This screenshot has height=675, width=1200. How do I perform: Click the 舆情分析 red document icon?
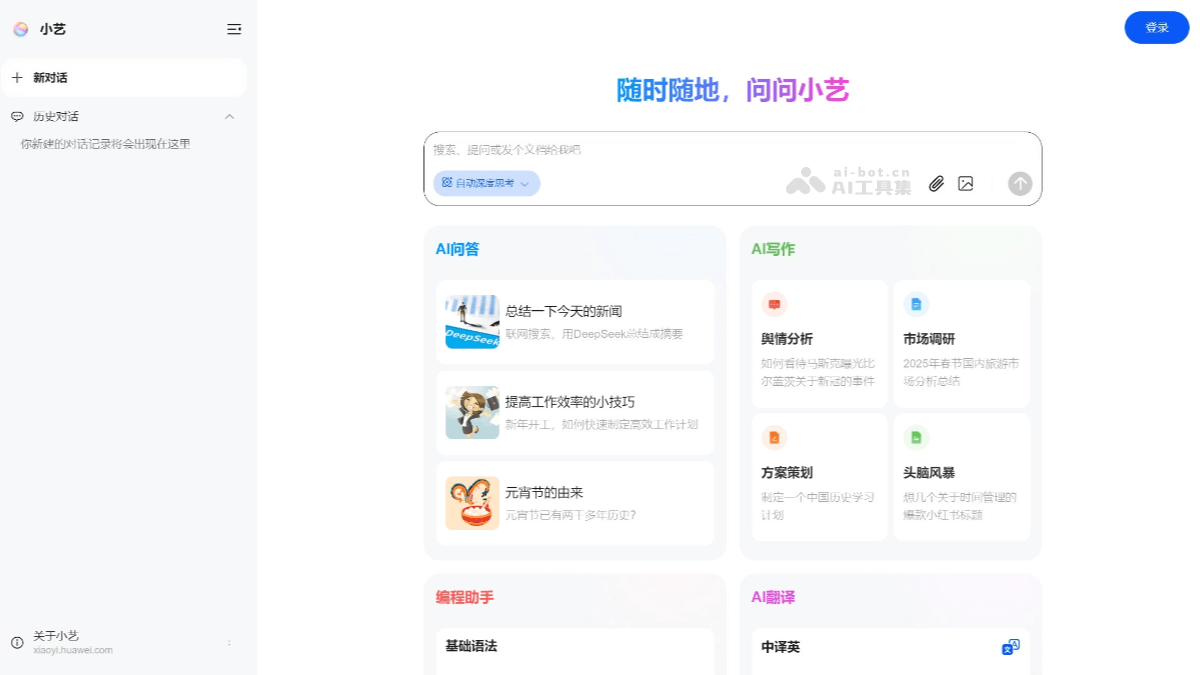point(773,304)
